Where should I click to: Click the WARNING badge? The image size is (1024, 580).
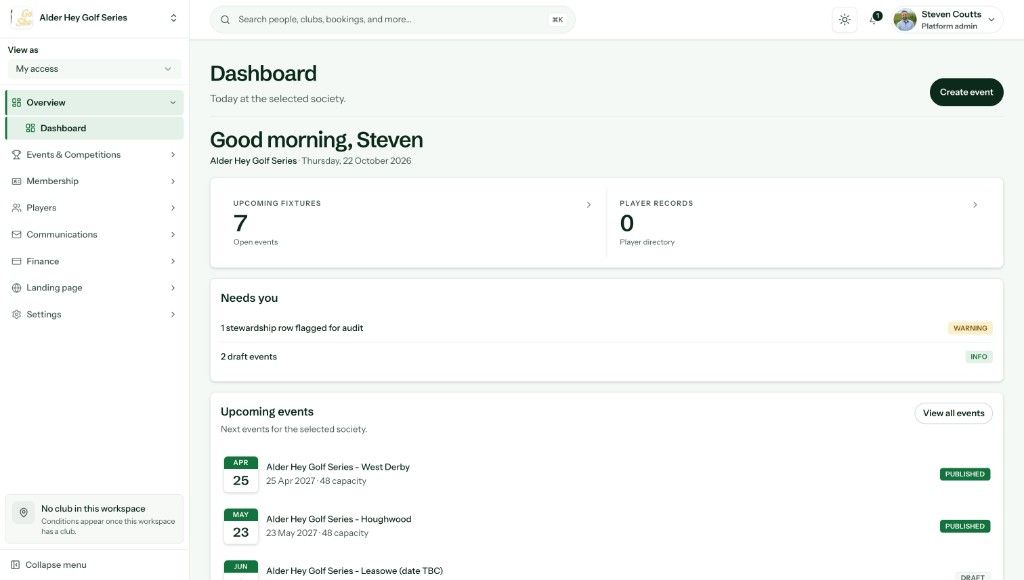click(970, 328)
